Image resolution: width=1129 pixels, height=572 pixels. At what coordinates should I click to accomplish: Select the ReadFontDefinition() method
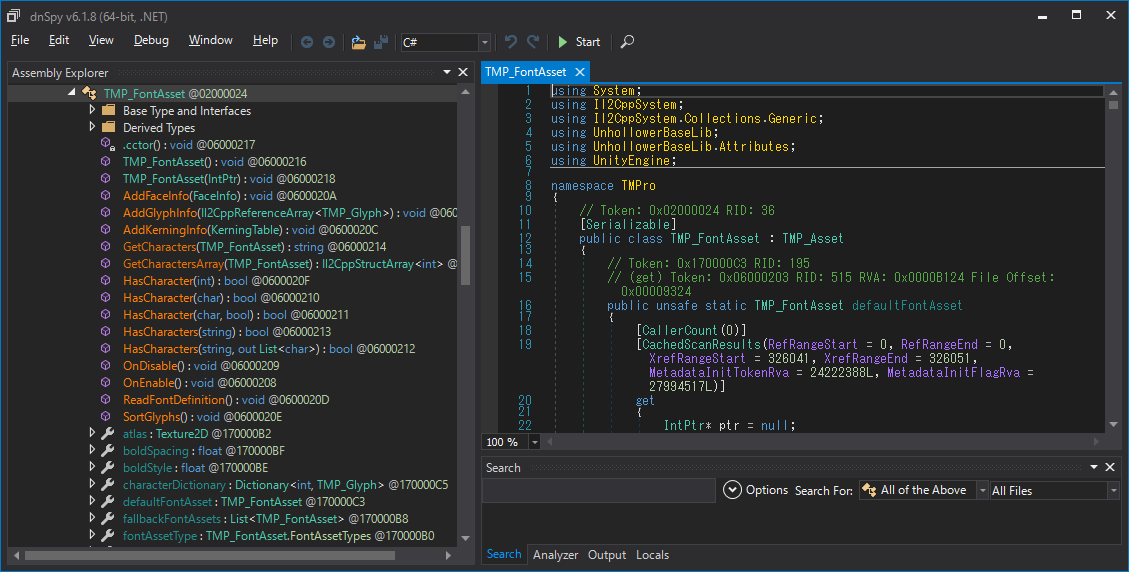click(177, 400)
